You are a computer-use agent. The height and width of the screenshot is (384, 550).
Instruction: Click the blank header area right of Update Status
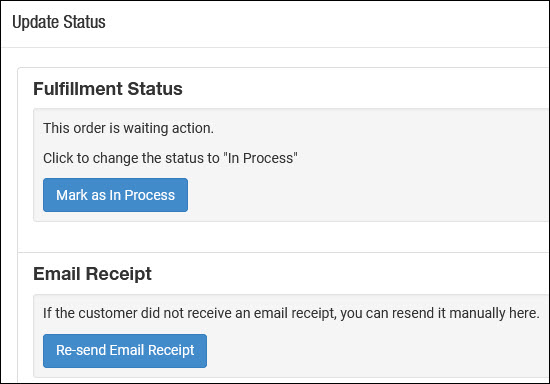pos(326,22)
